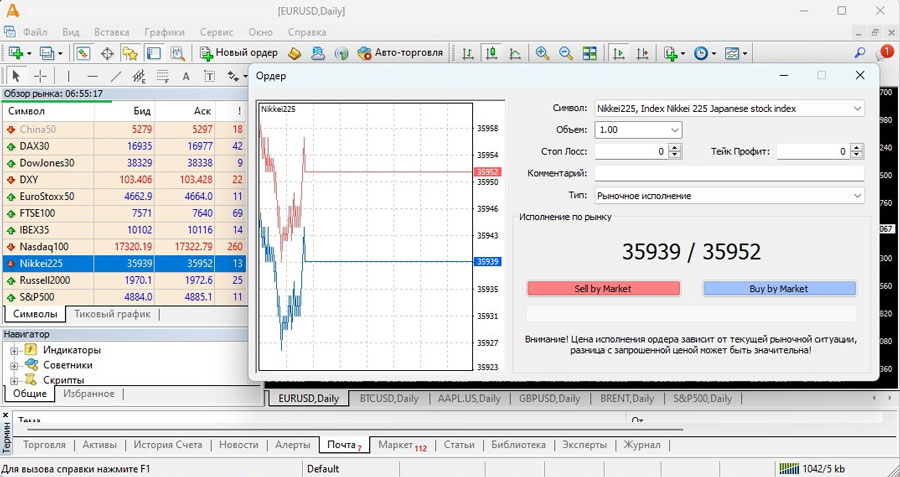Open the Strategy Tester magnifier icon
The image size is (900, 477).
[177, 53]
